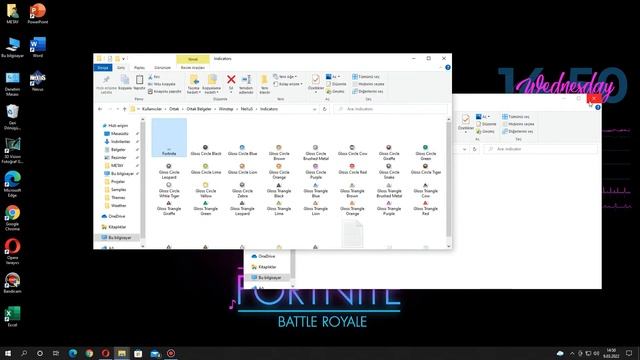The image size is (640, 360).
Task: Select the Gloss Circle Black file
Action: coord(206,150)
